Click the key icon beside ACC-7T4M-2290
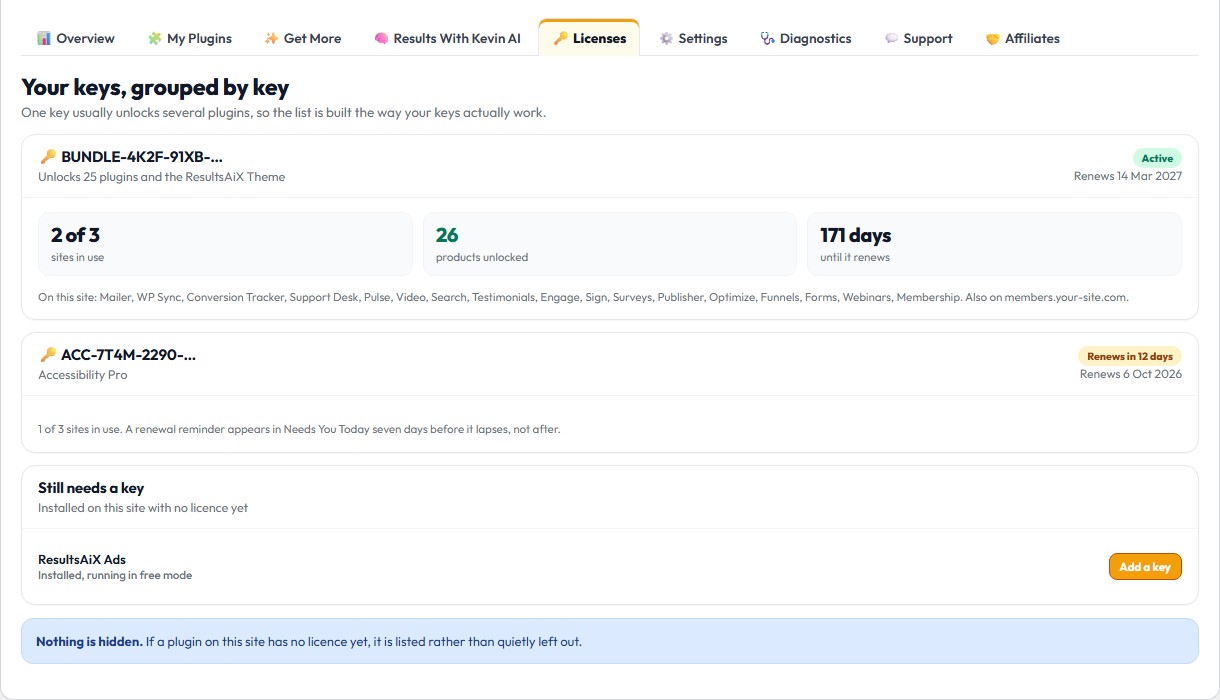The height and width of the screenshot is (700, 1220). (47, 355)
